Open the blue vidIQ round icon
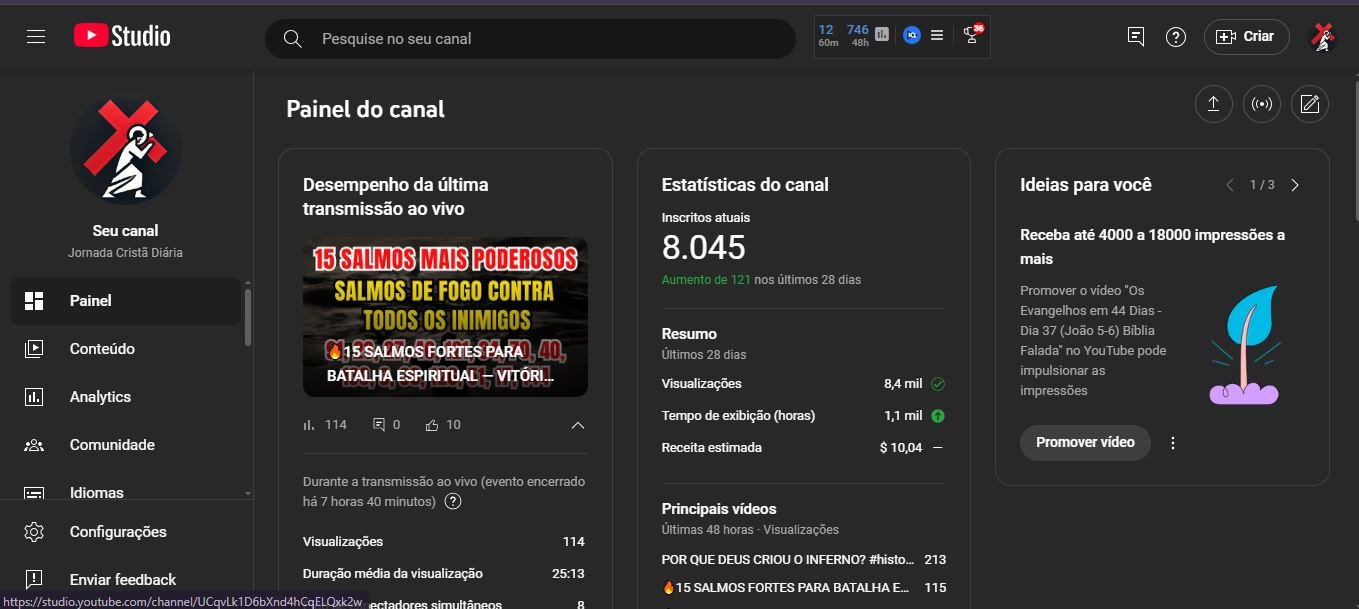Viewport: 1359px width, 609px height. pos(911,35)
